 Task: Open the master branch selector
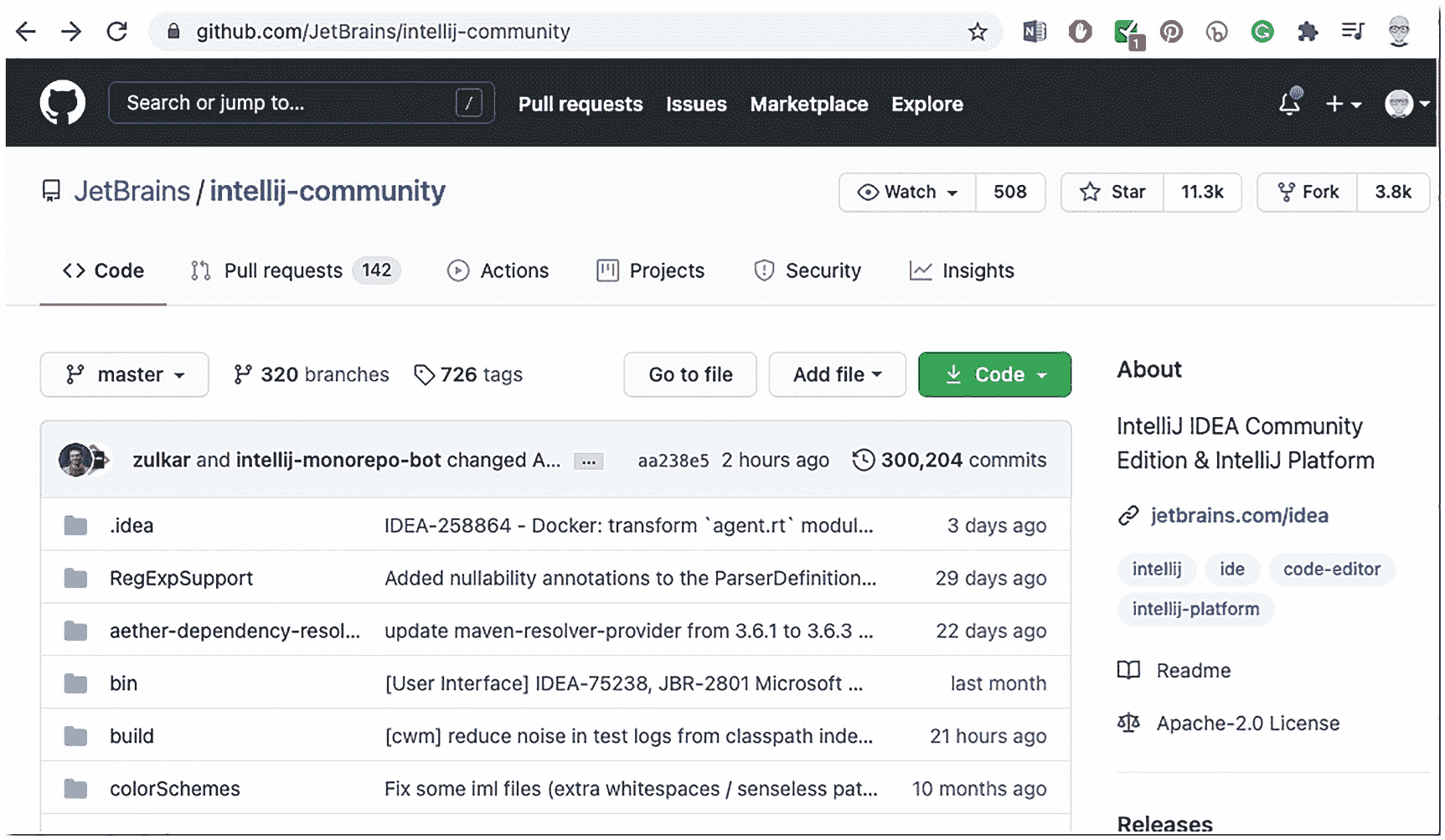pyautogui.click(x=125, y=374)
